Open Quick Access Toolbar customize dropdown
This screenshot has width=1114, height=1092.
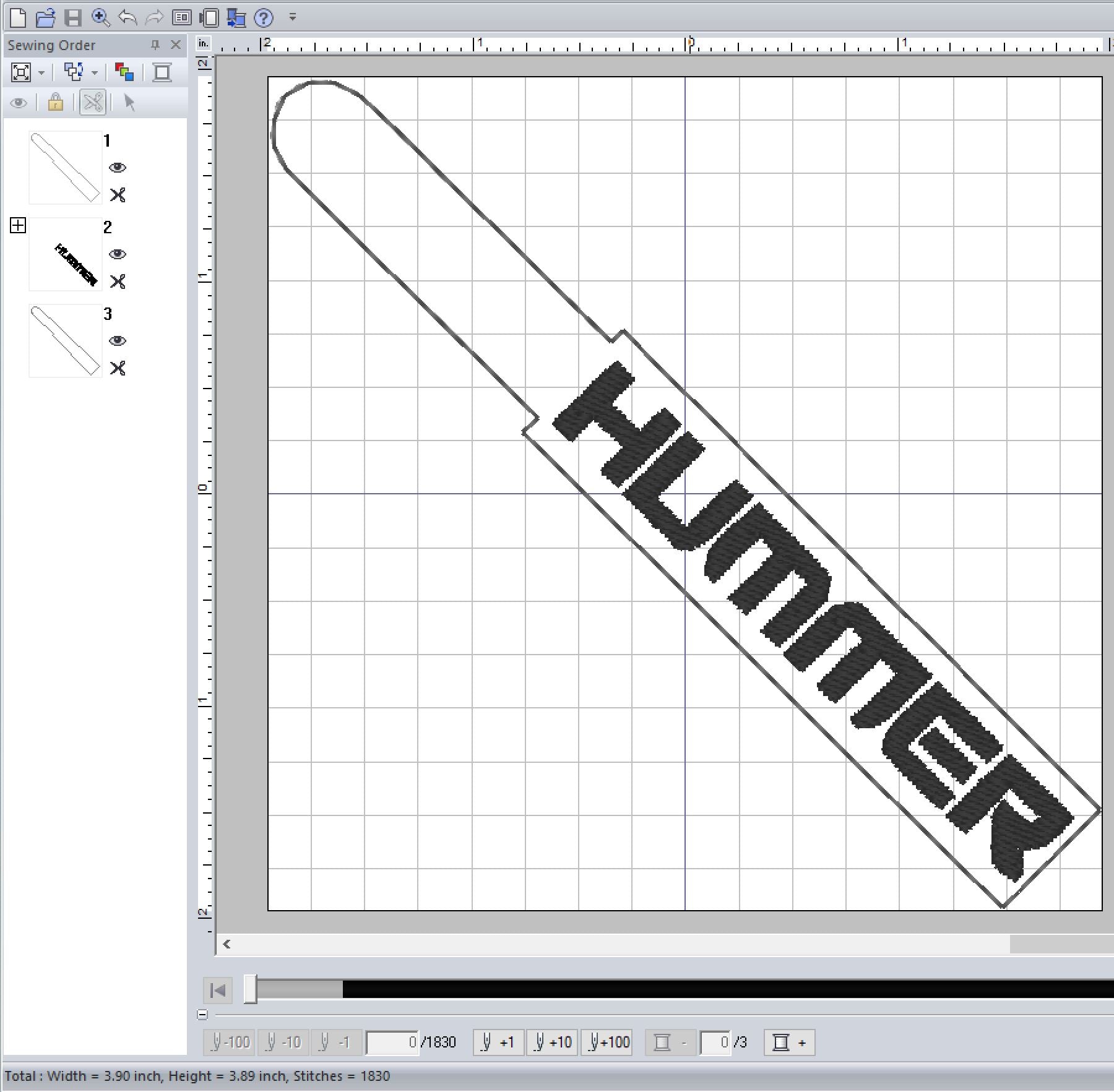tap(293, 17)
